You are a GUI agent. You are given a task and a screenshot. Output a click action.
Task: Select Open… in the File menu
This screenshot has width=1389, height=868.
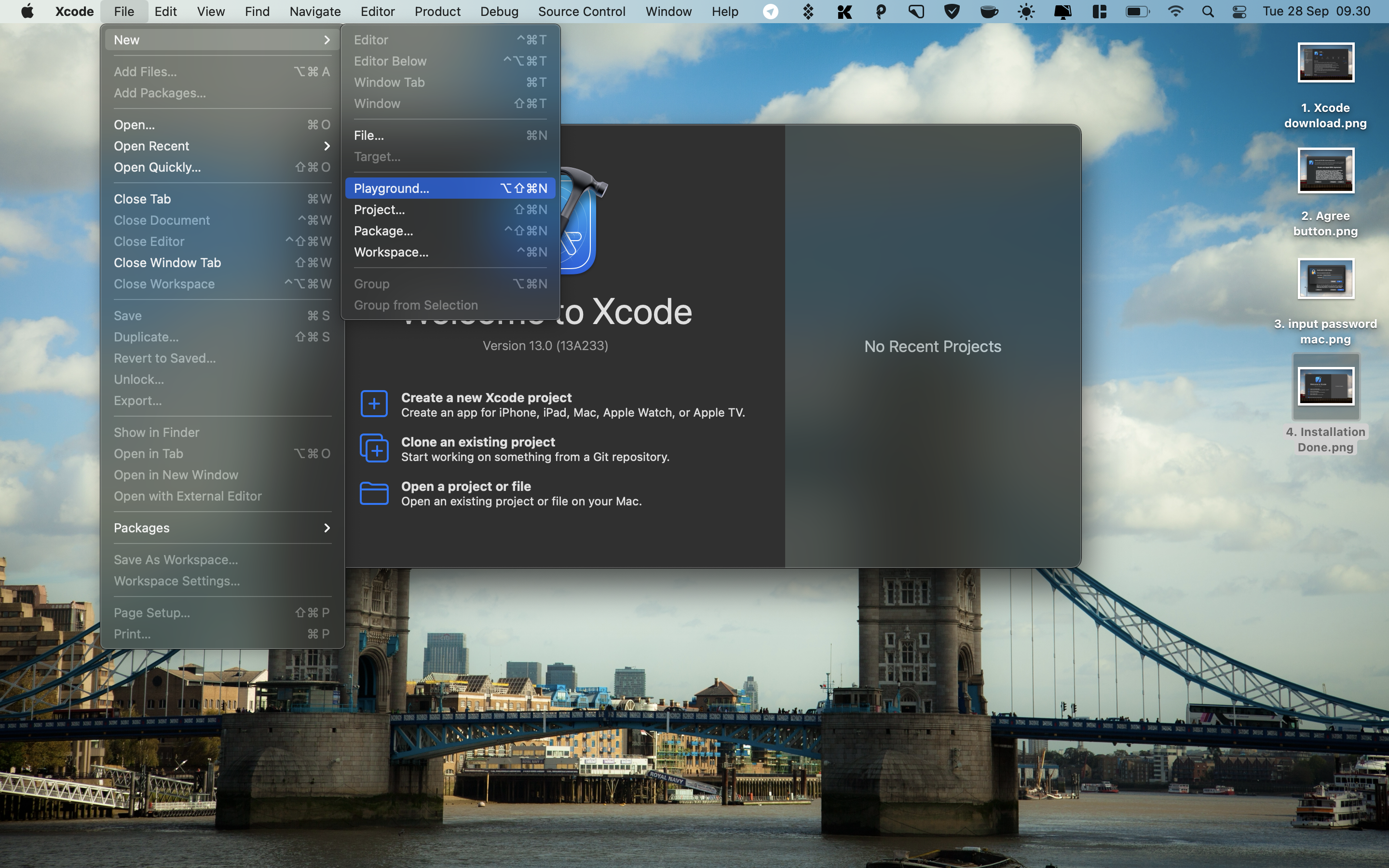click(x=223, y=124)
